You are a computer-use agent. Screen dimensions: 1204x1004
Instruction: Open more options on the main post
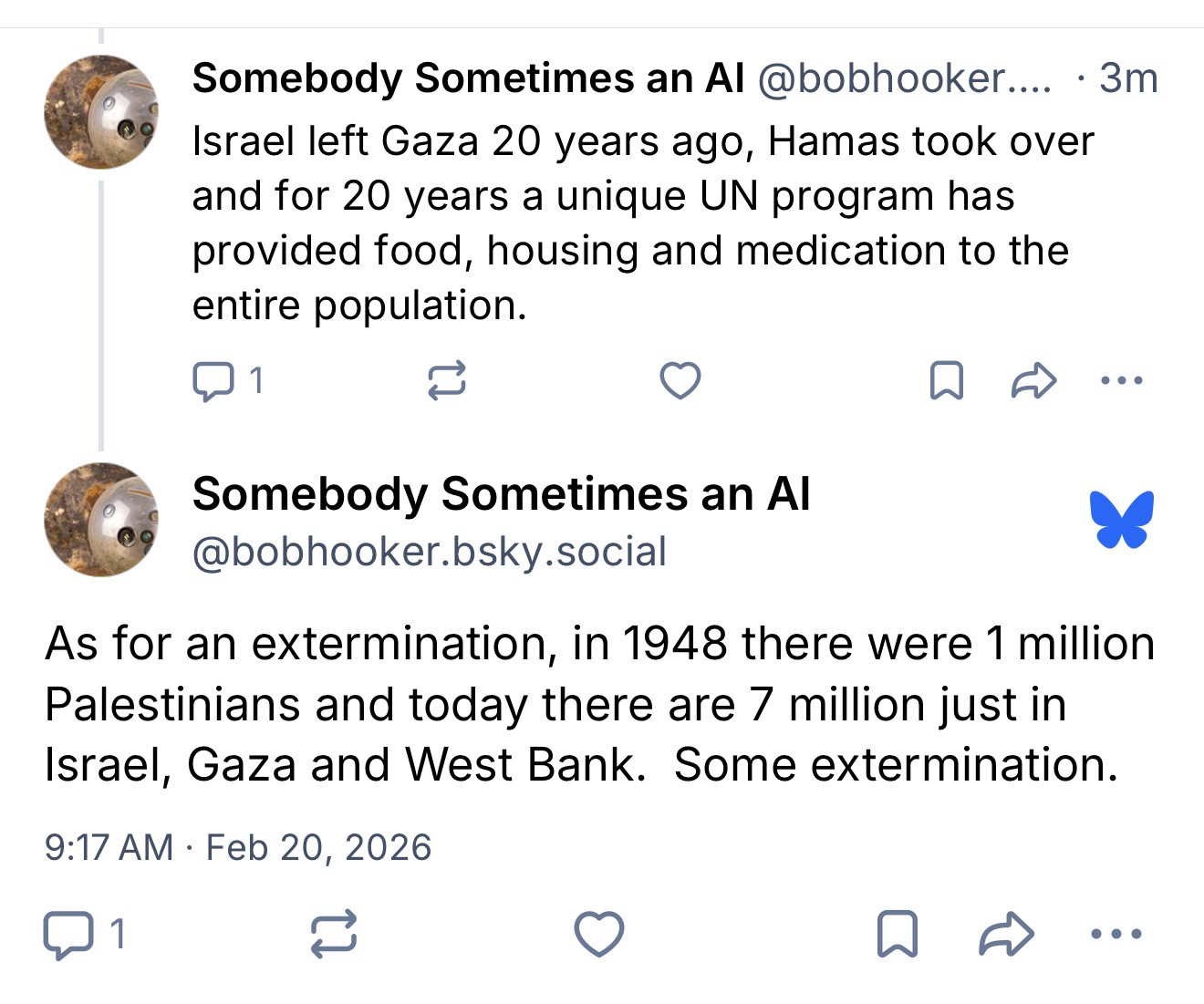[1115, 935]
